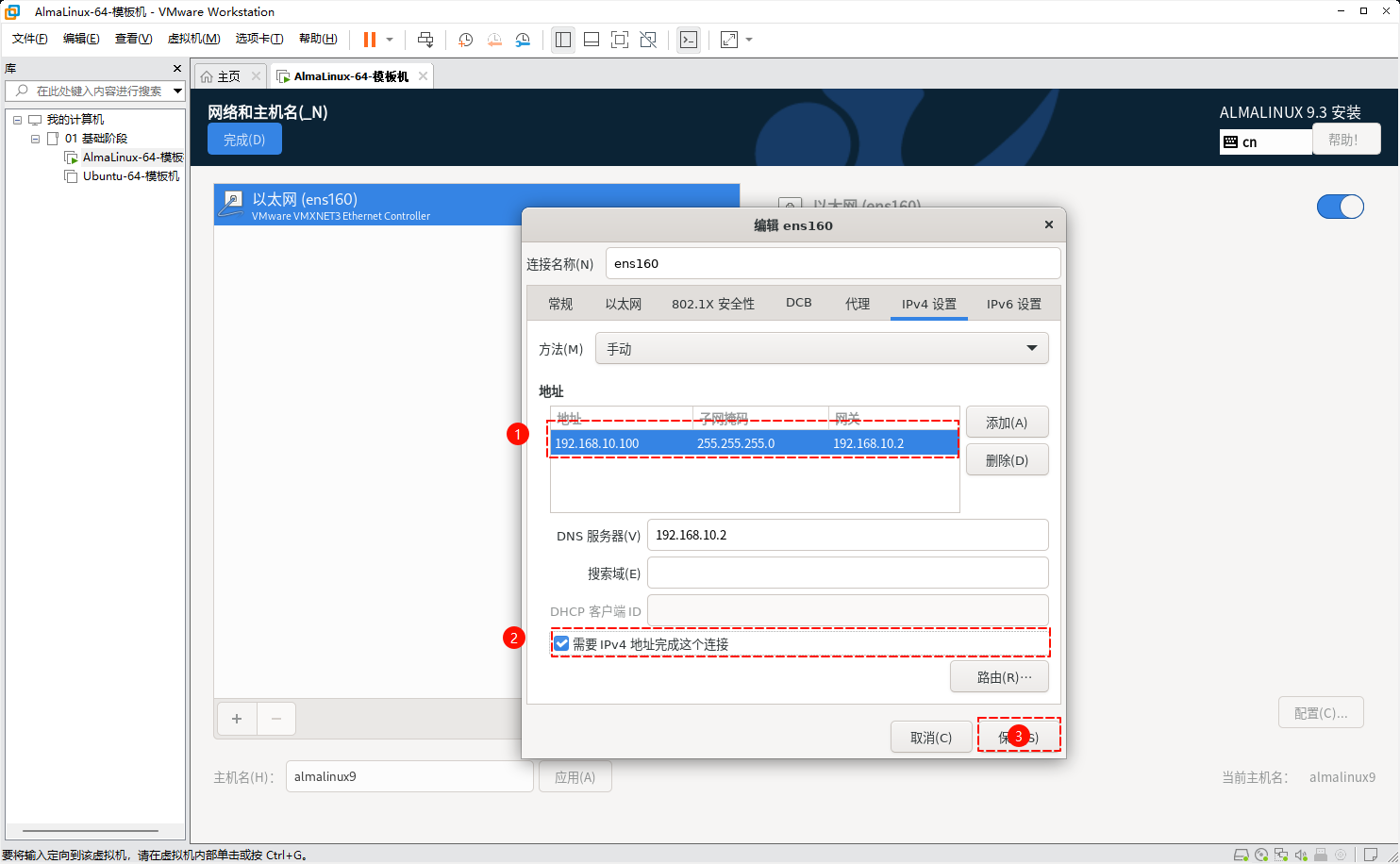1400x864 pixels.
Task: Toggle the ens160 Ethernet connection switch
Action: [x=1340, y=207]
